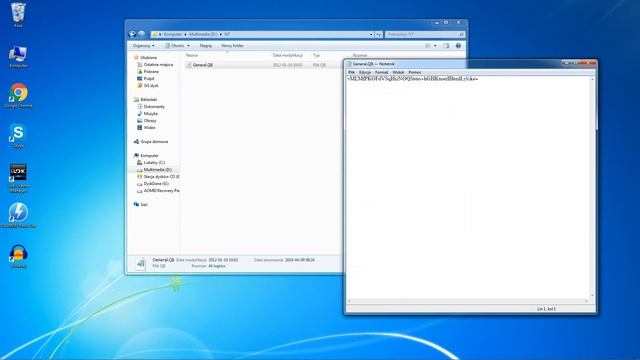This screenshot has height=360, width=640.
Task: Launch Audacity from the desktop
Action: click(x=18, y=256)
